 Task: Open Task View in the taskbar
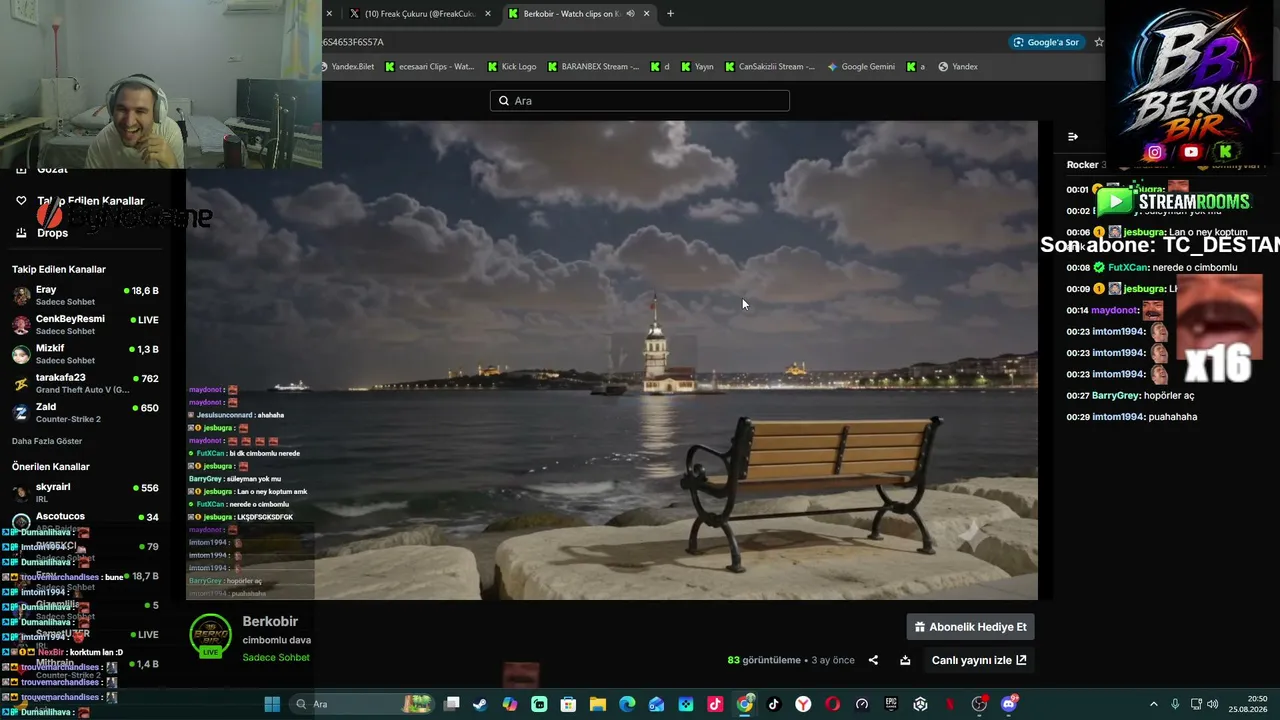[452, 704]
